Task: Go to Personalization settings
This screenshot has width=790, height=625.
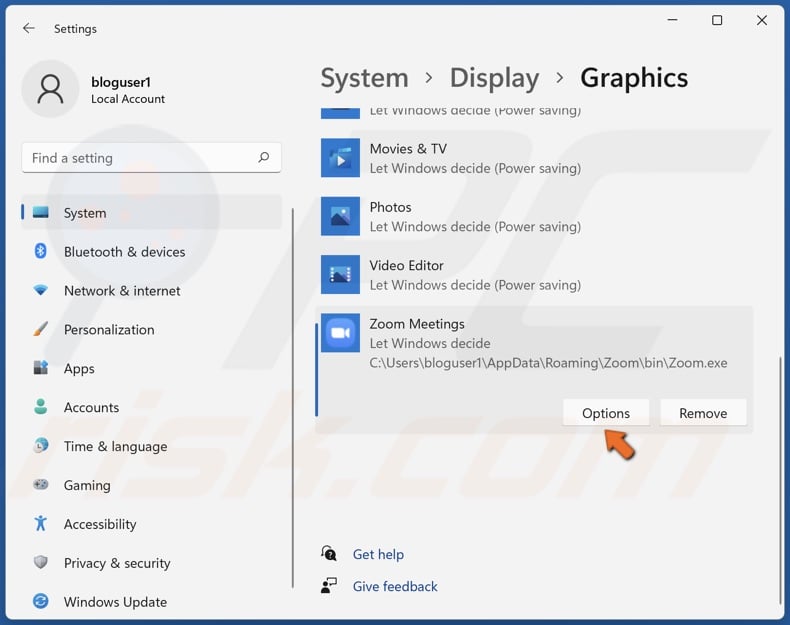Action: (152, 329)
